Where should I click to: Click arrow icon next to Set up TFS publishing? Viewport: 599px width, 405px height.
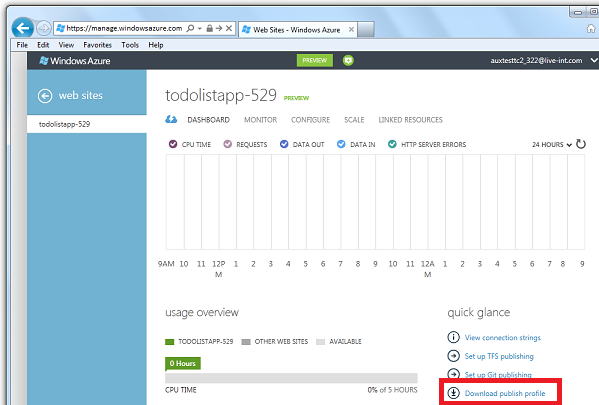pos(453,356)
